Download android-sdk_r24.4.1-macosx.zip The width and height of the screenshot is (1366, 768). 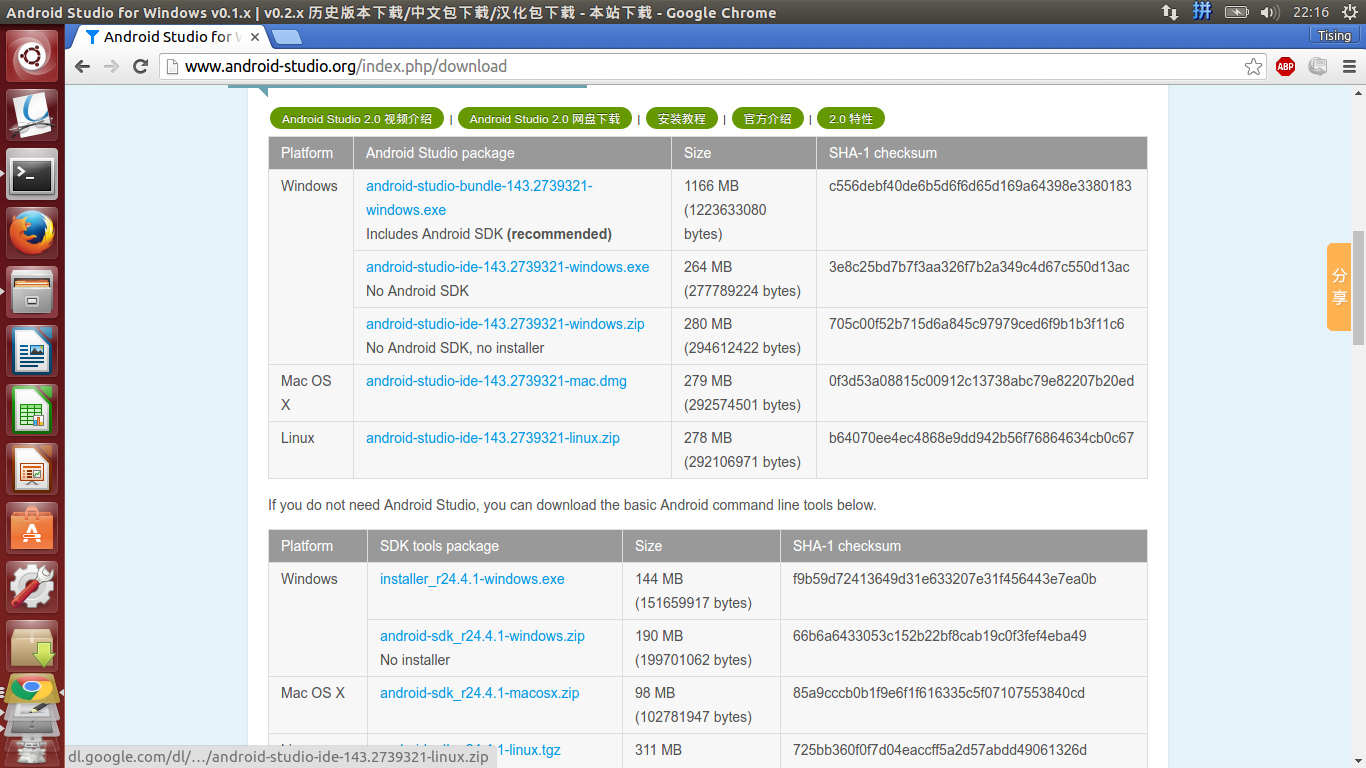click(x=479, y=693)
